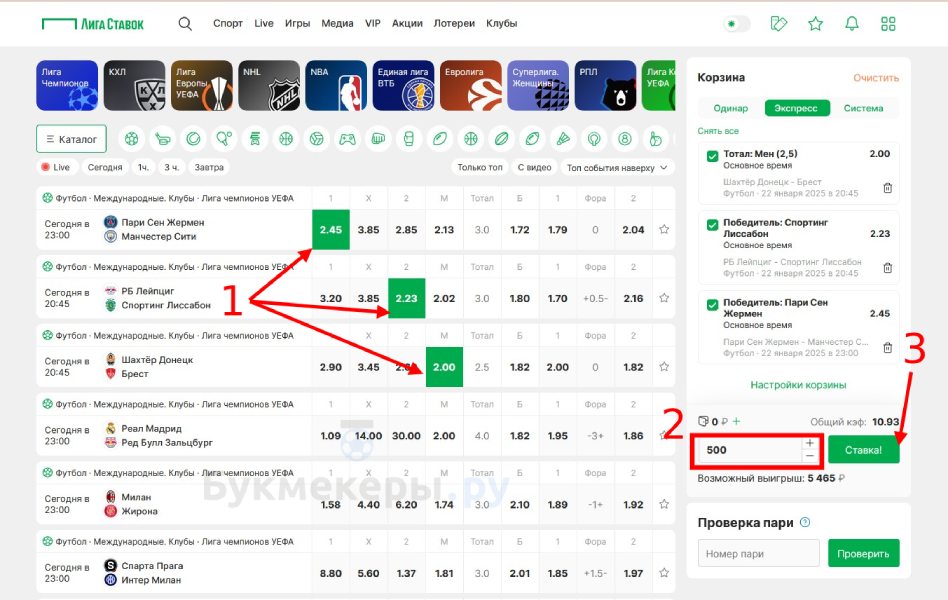The height and width of the screenshot is (600, 948).
Task: Uncheck the Победитель: Спортинг Лиссабон checkbox
Action: click(712, 224)
